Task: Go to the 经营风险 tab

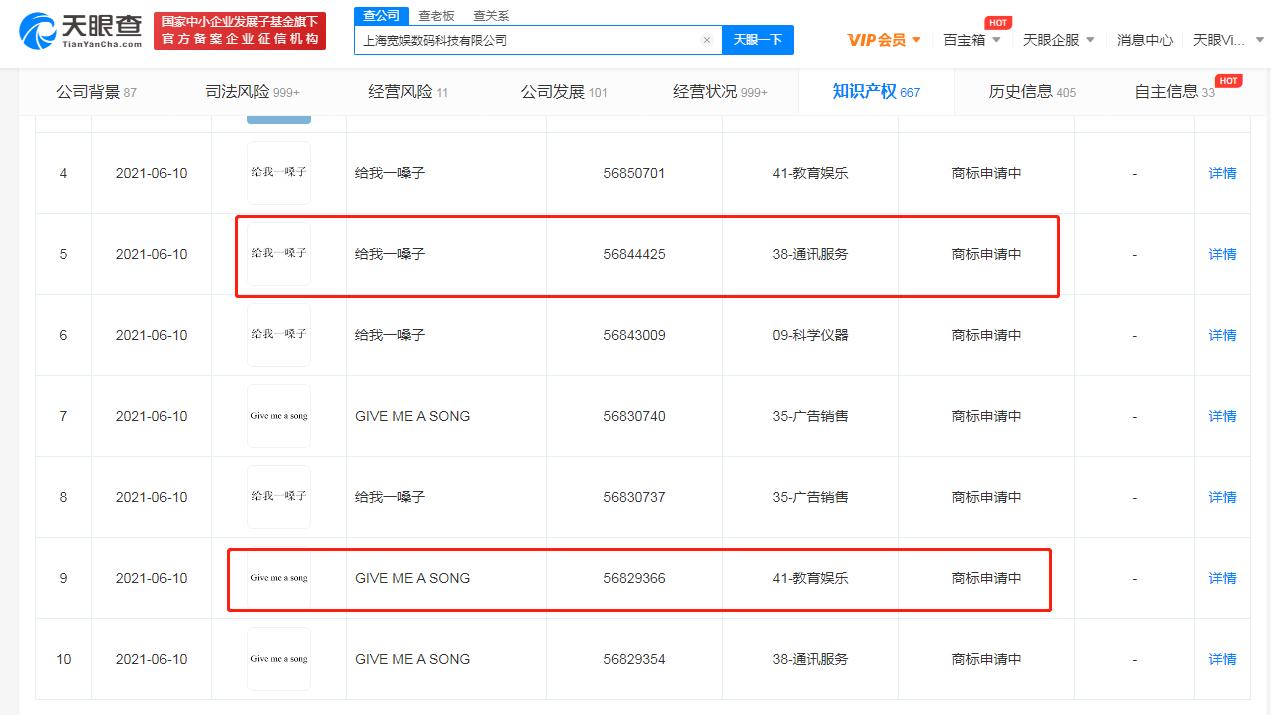Action: (408, 92)
